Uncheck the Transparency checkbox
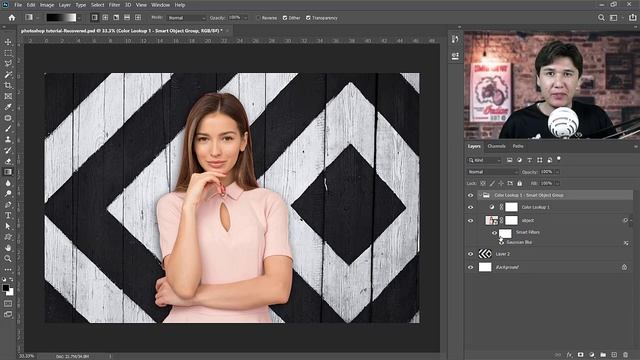 coord(308,18)
